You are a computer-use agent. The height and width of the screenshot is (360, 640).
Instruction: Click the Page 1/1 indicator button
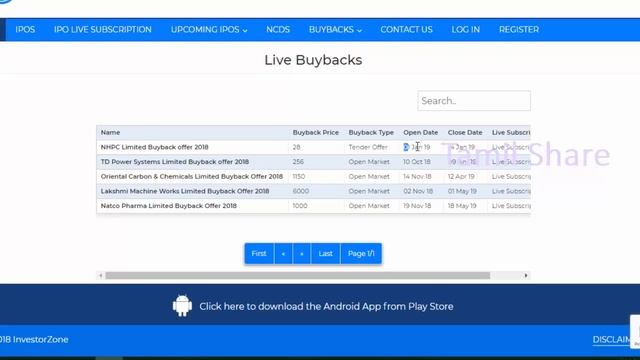[x=361, y=254]
